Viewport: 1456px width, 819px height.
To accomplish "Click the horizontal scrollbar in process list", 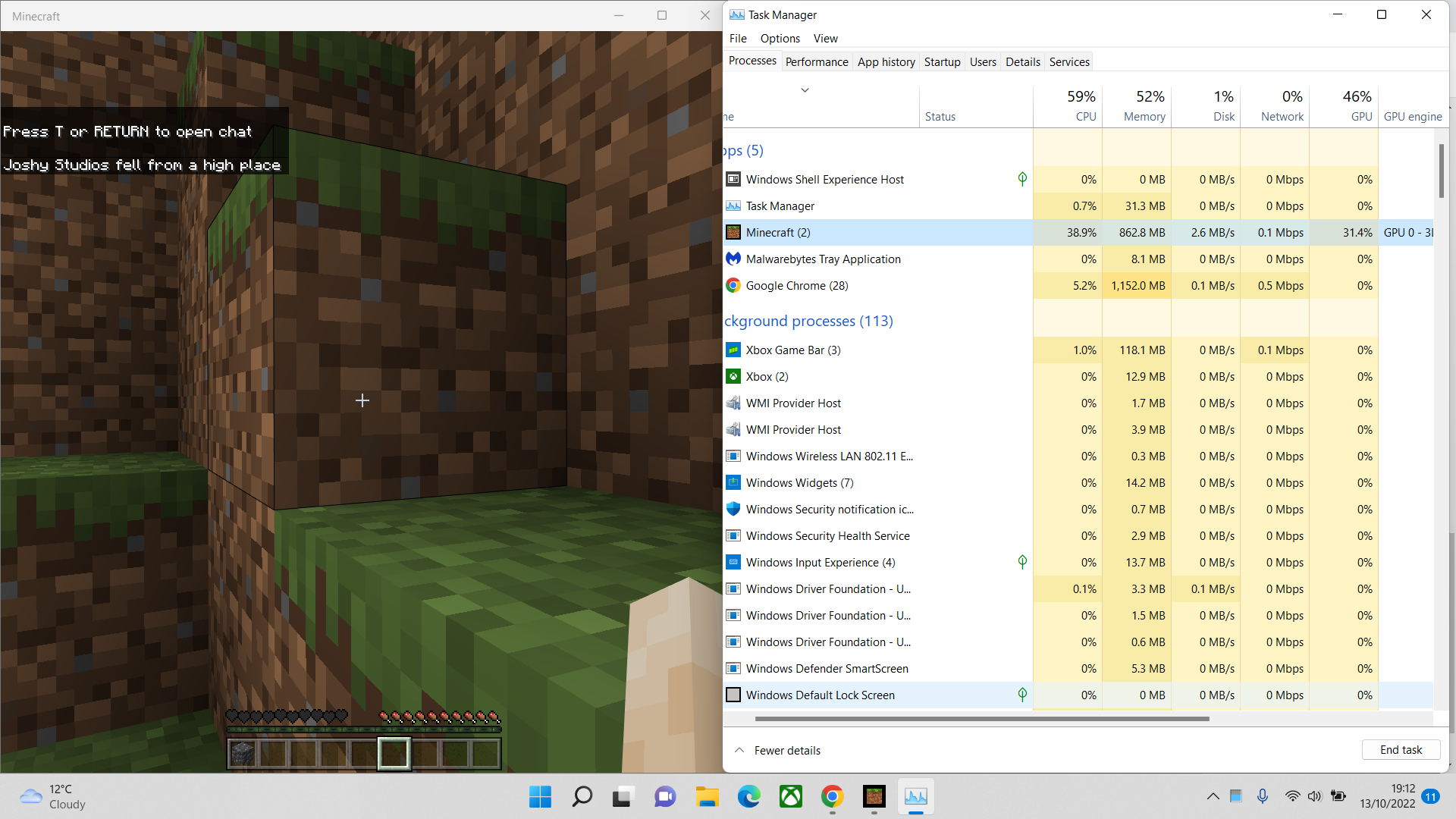I will coord(981,719).
